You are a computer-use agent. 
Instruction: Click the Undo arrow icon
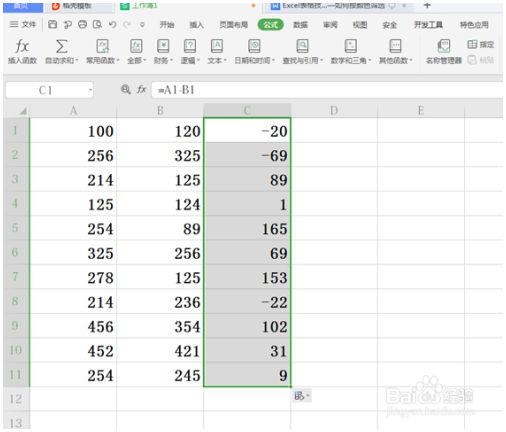click(113, 24)
